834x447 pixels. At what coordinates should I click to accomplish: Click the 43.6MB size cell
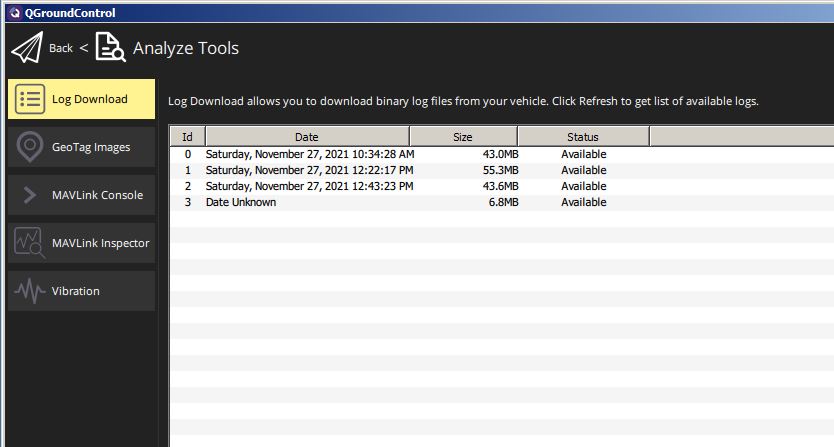(x=501, y=186)
